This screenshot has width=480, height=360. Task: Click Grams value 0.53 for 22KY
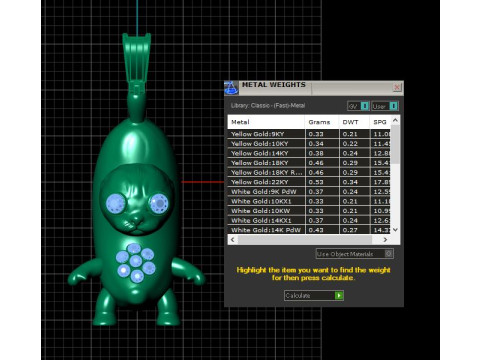316,182
